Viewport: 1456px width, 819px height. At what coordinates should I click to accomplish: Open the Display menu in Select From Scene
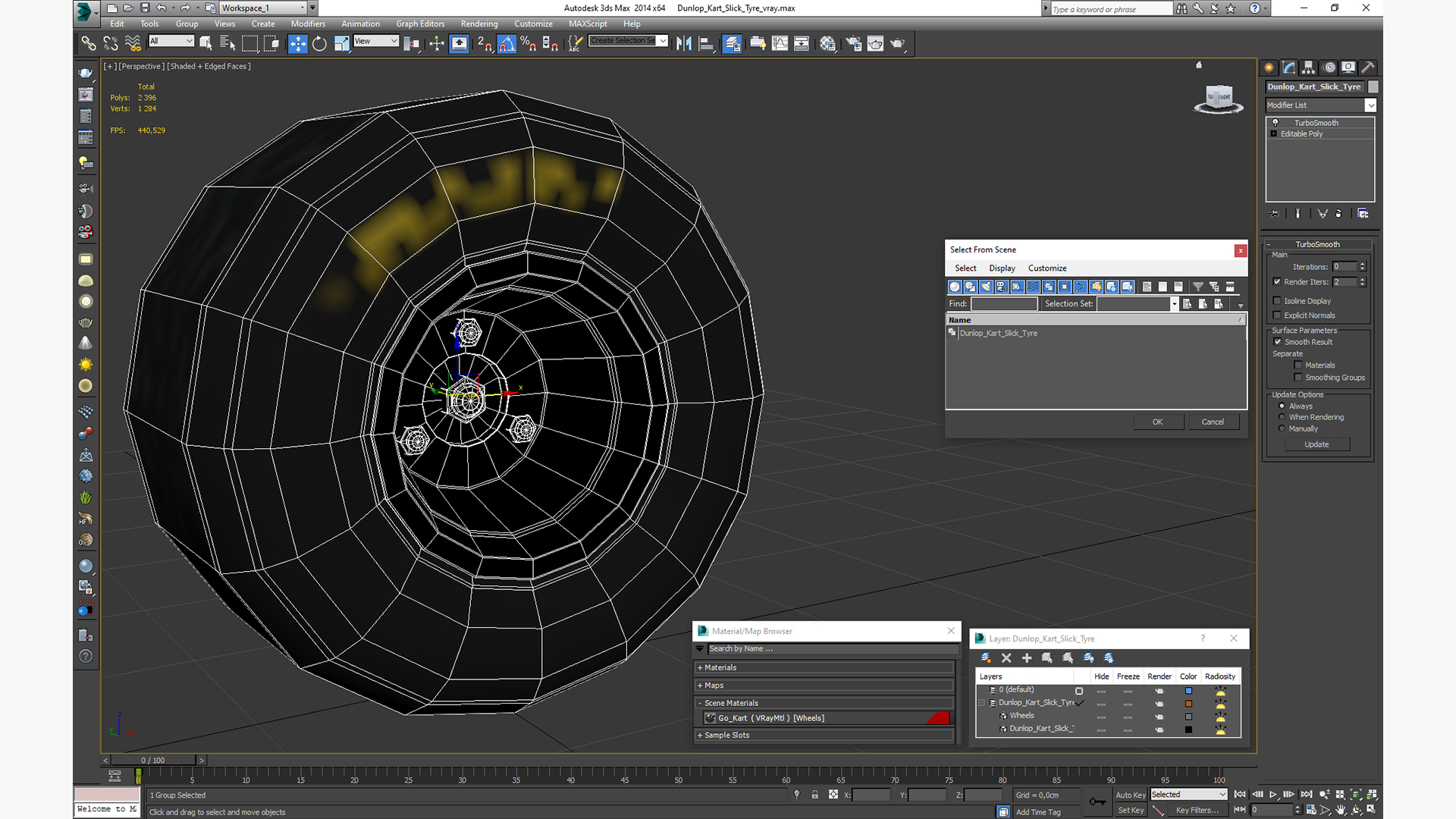pos(1001,268)
